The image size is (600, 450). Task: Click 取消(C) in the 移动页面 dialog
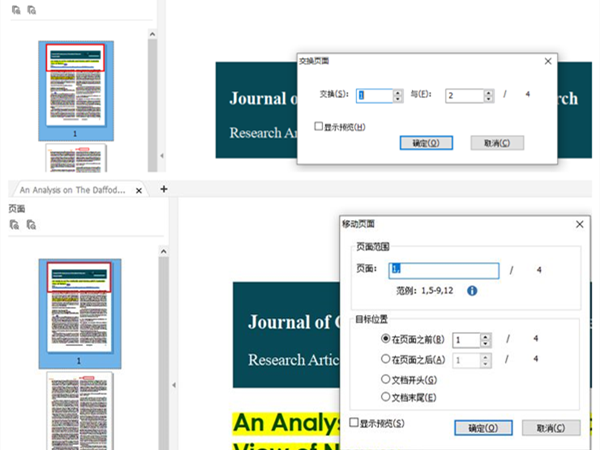click(551, 427)
